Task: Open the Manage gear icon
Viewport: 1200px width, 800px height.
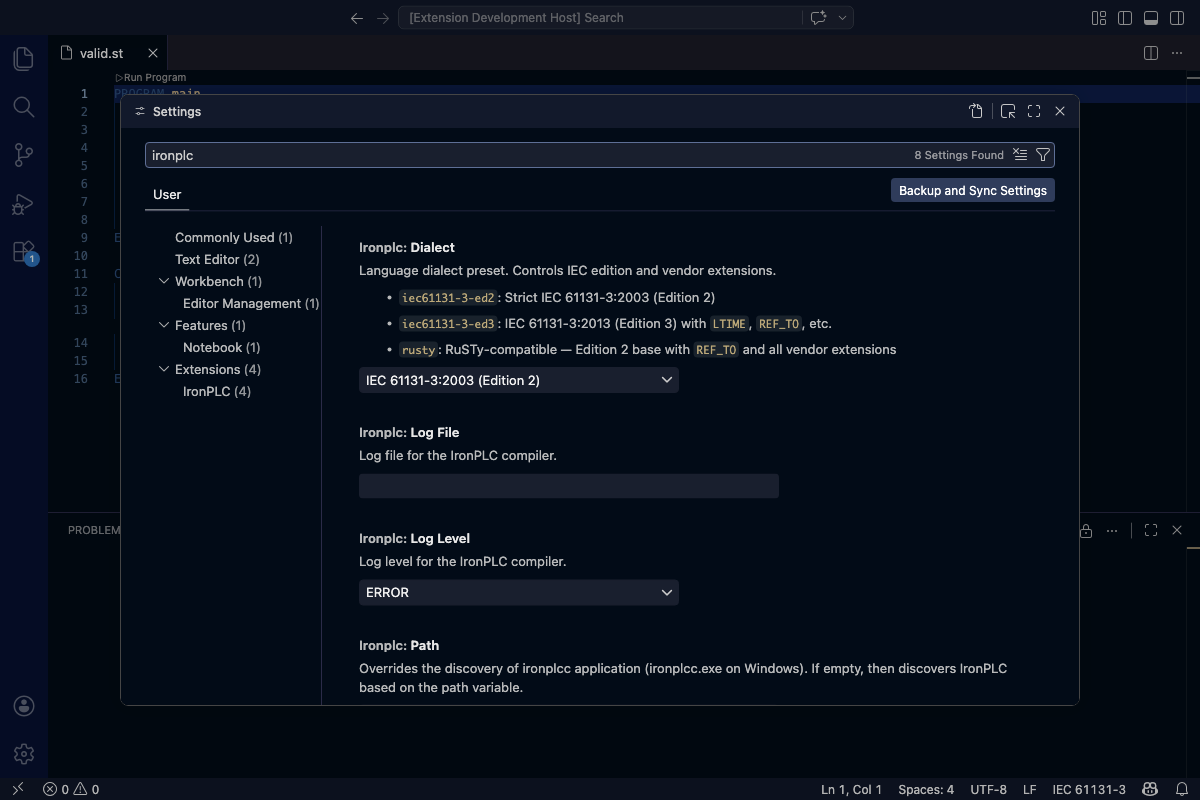Action: (x=24, y=754)
